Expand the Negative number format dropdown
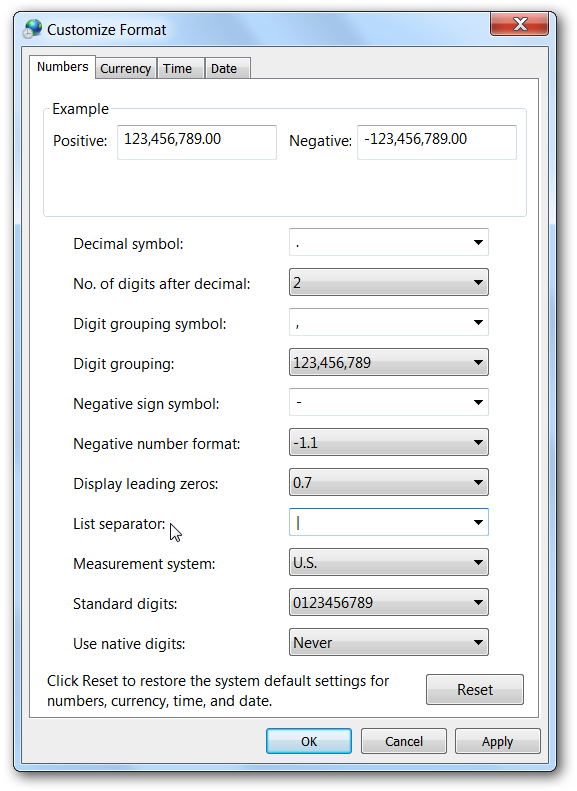This screenshot has height=791, width=577. click(388, 442)
